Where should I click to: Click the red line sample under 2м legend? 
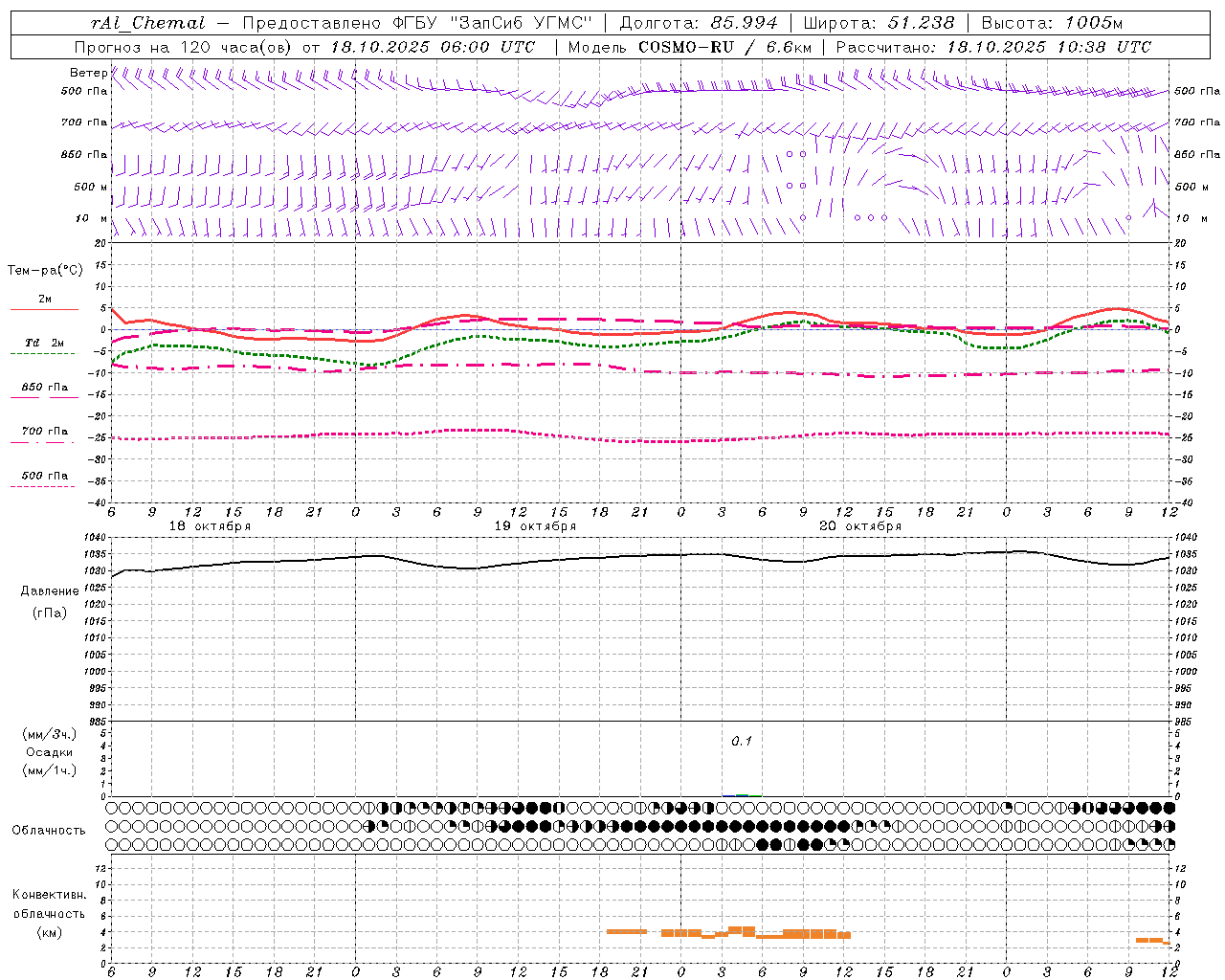coord(44,309)
